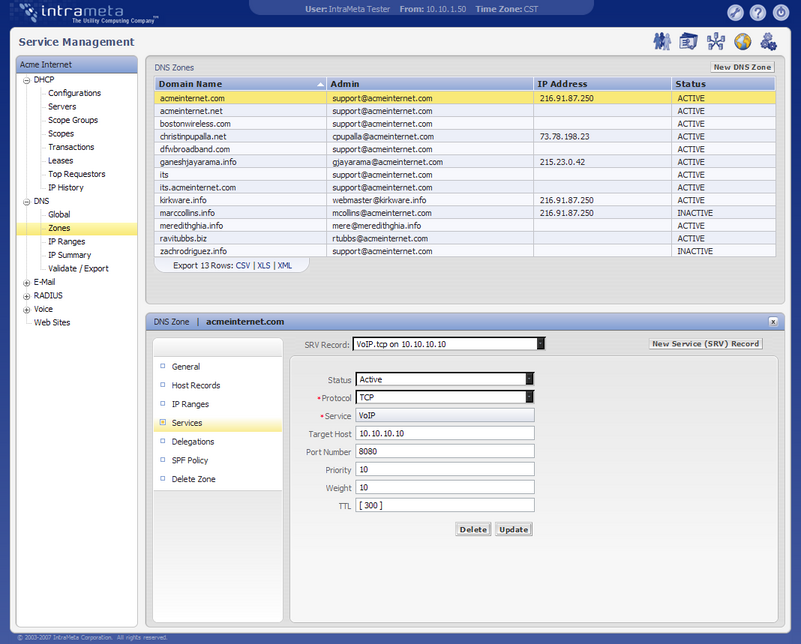Focus the TTL field

tap(445, 506)
